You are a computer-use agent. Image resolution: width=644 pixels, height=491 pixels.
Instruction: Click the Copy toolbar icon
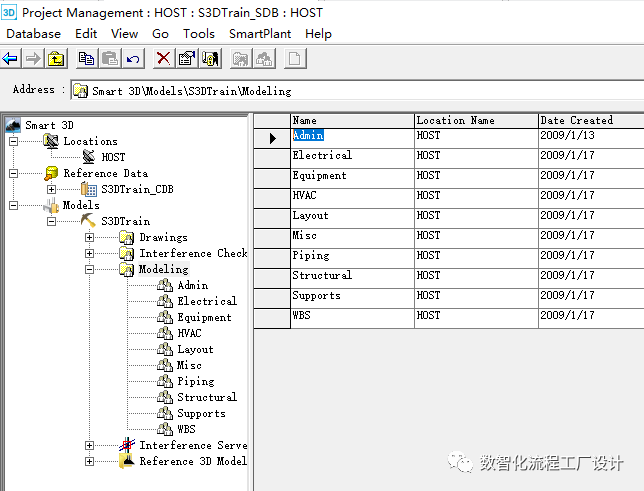coord(87,59)
